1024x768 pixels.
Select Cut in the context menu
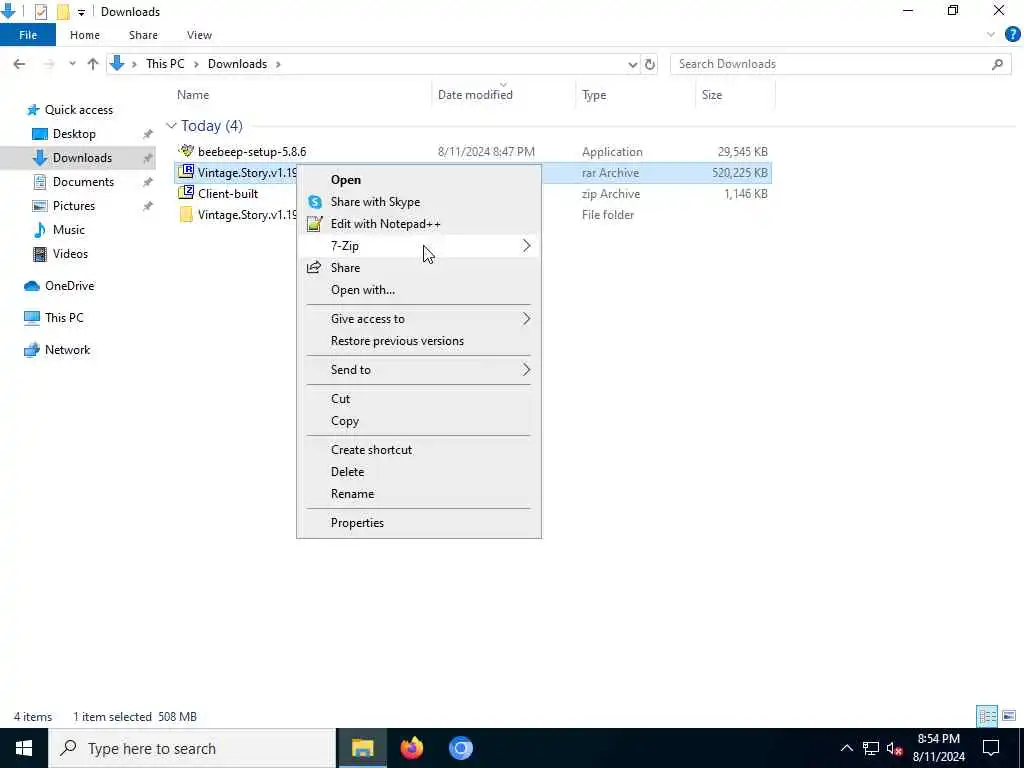[419, 398]
